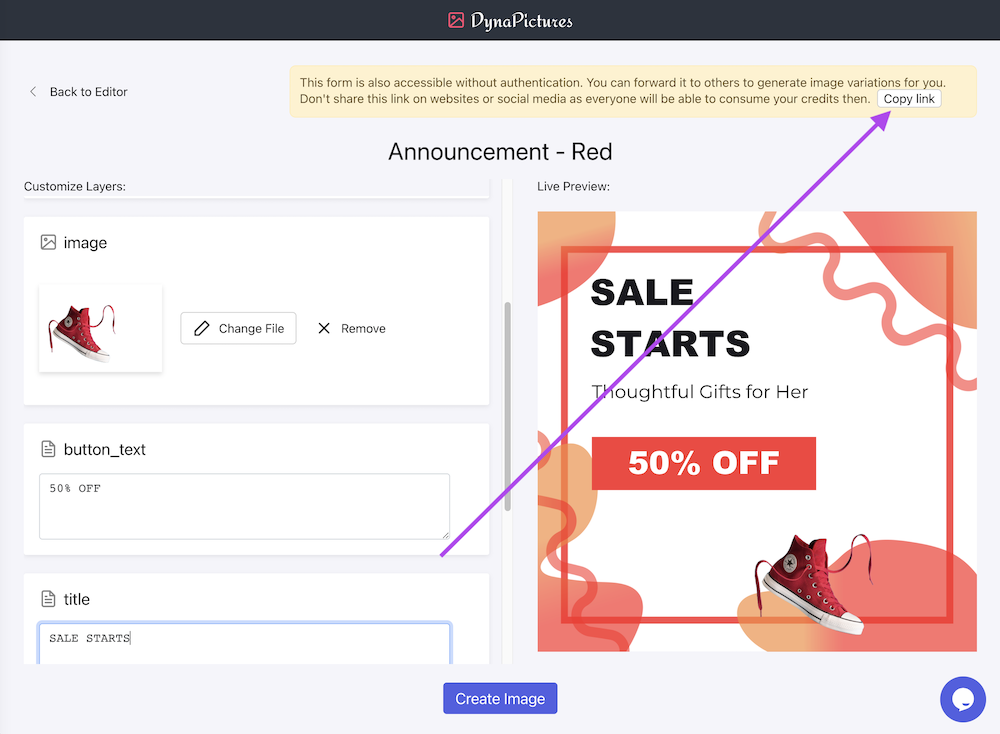Image resolution: width=1000 pixels, height=734 pixels.
Task: Focus the title field with SALE STARTS
Action: [244, 643]
